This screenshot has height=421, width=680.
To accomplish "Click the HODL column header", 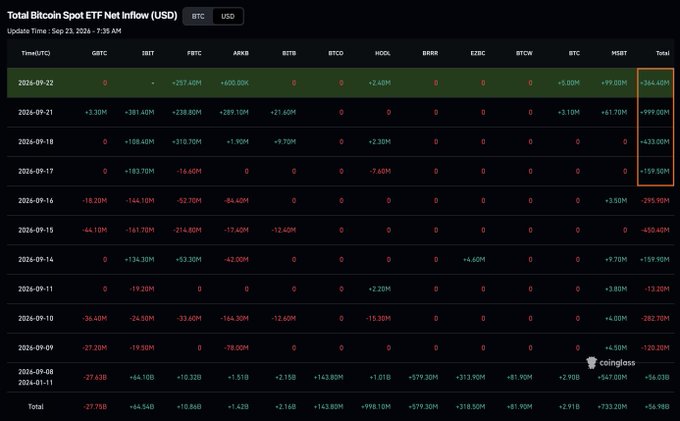I will (382, 53).
